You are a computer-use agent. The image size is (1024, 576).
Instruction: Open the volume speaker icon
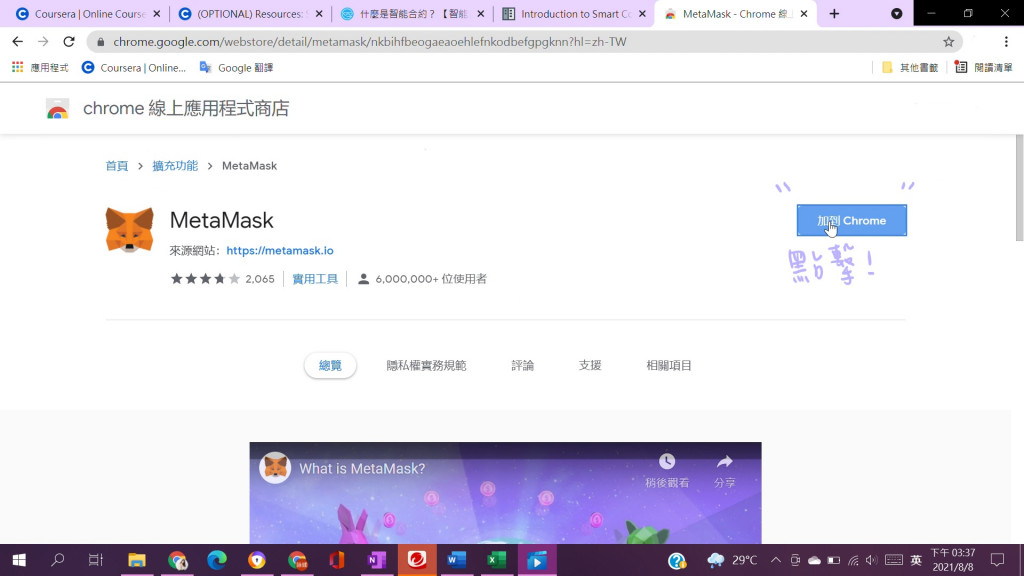pyautogui.click(x=872, y=560)
